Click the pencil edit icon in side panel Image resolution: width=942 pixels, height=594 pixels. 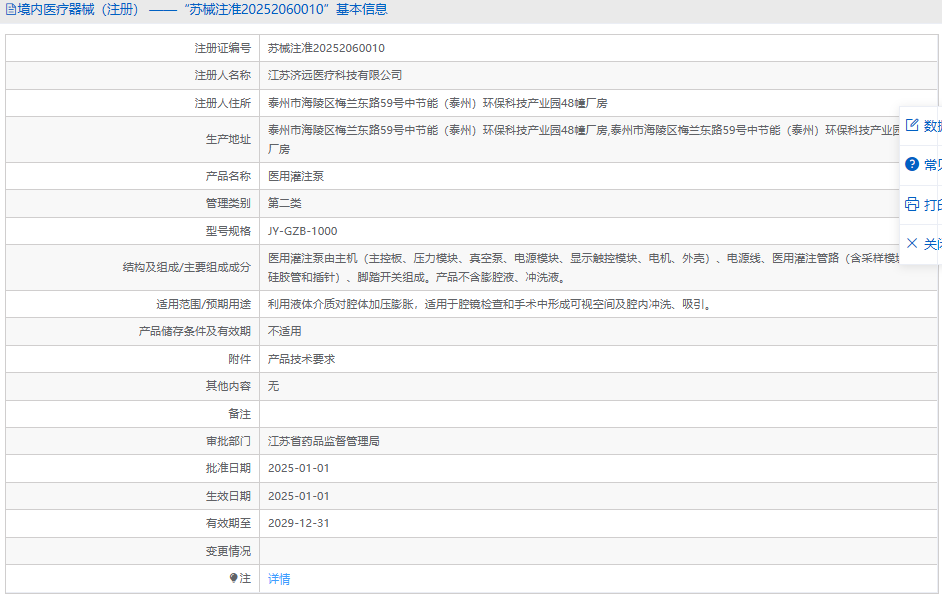click(911, 126)
